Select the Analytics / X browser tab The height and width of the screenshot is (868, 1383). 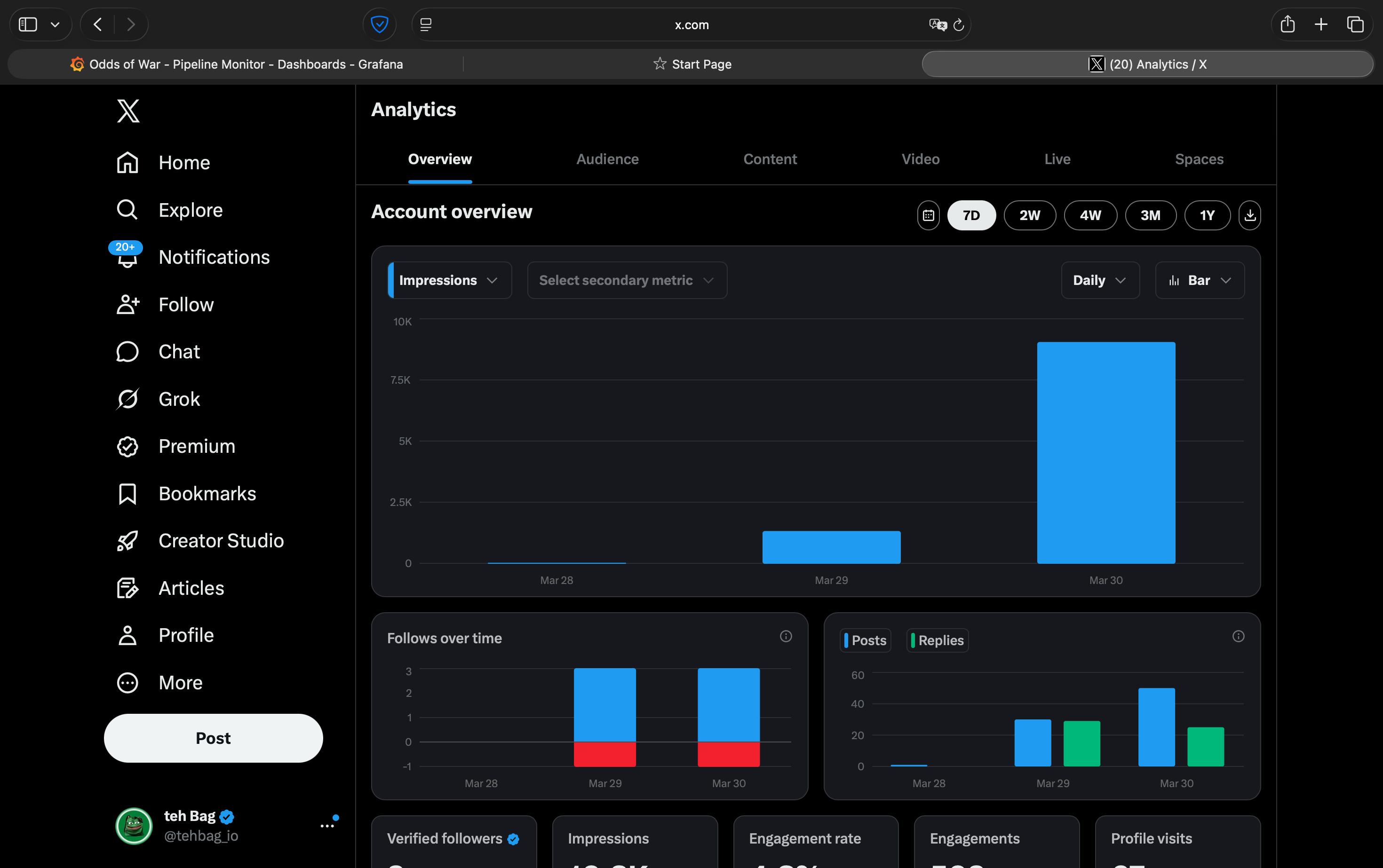(1147, 64)
